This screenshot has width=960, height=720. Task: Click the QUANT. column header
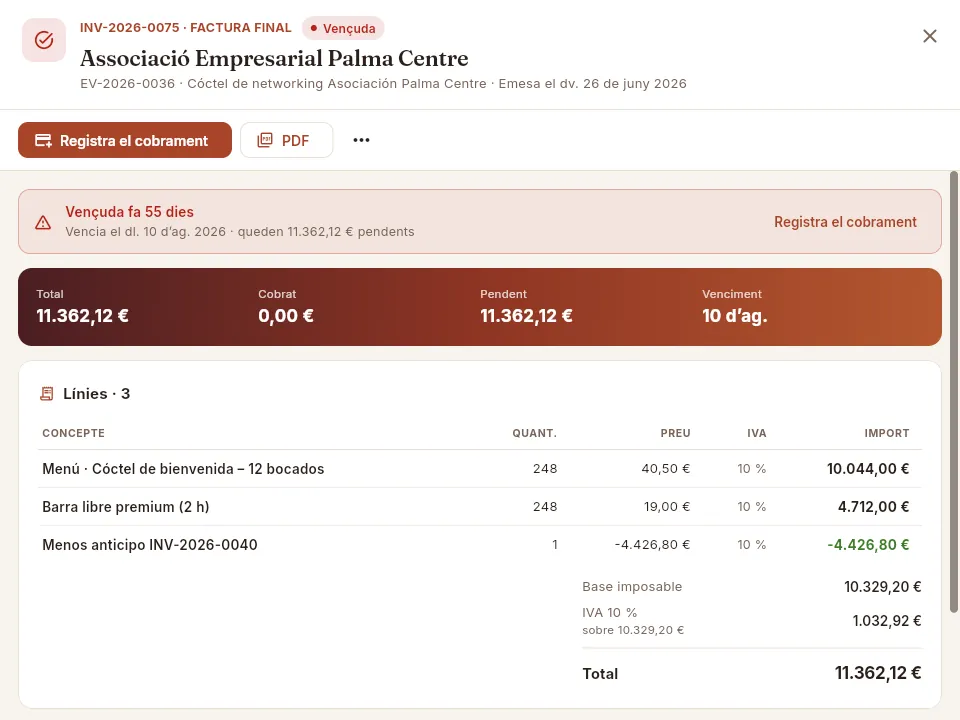pyautogui.click(x=534, y=433)
